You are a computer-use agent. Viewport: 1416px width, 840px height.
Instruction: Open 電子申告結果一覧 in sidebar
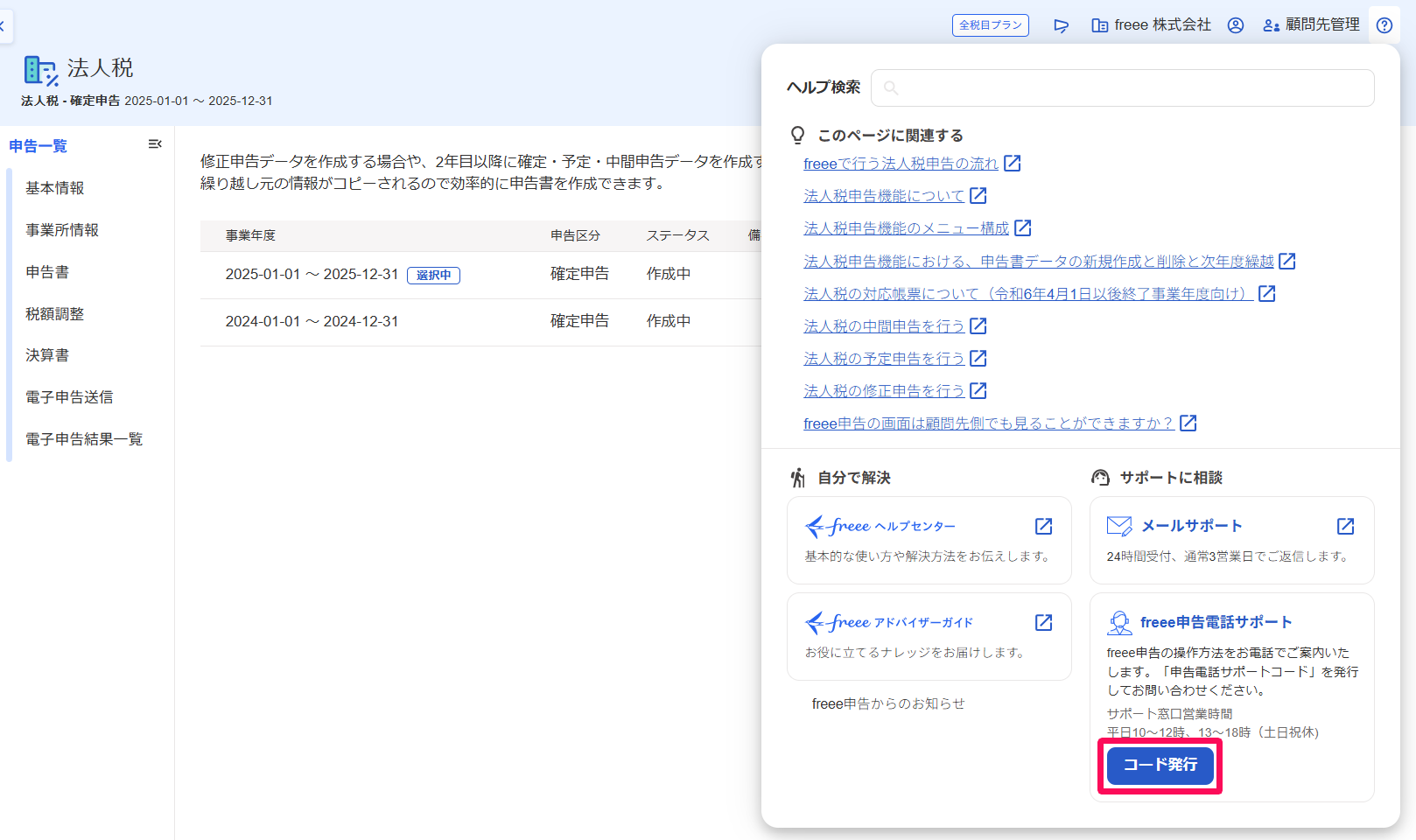[84, 439]
